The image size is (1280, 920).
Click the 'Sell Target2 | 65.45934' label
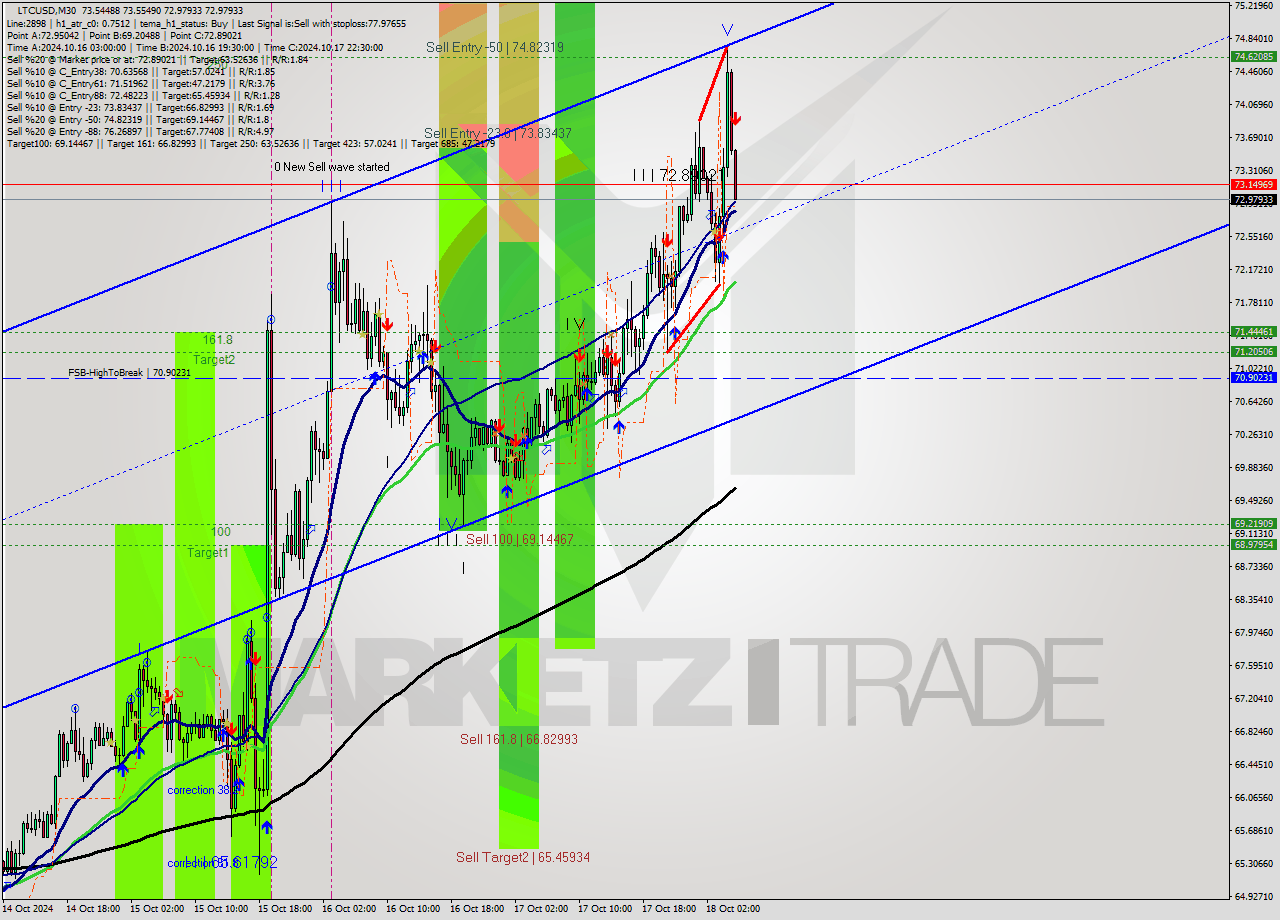523,857
